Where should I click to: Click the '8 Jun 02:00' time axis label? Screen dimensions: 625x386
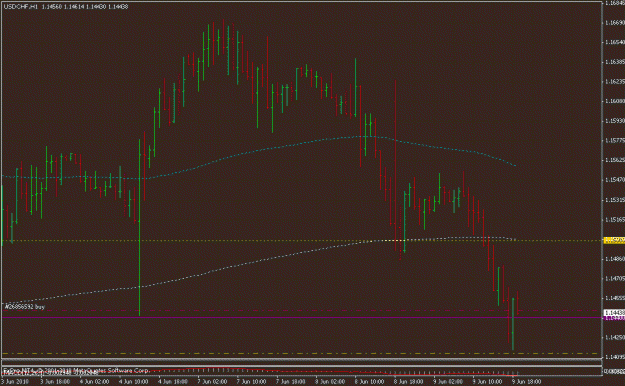tap(330, 382)
